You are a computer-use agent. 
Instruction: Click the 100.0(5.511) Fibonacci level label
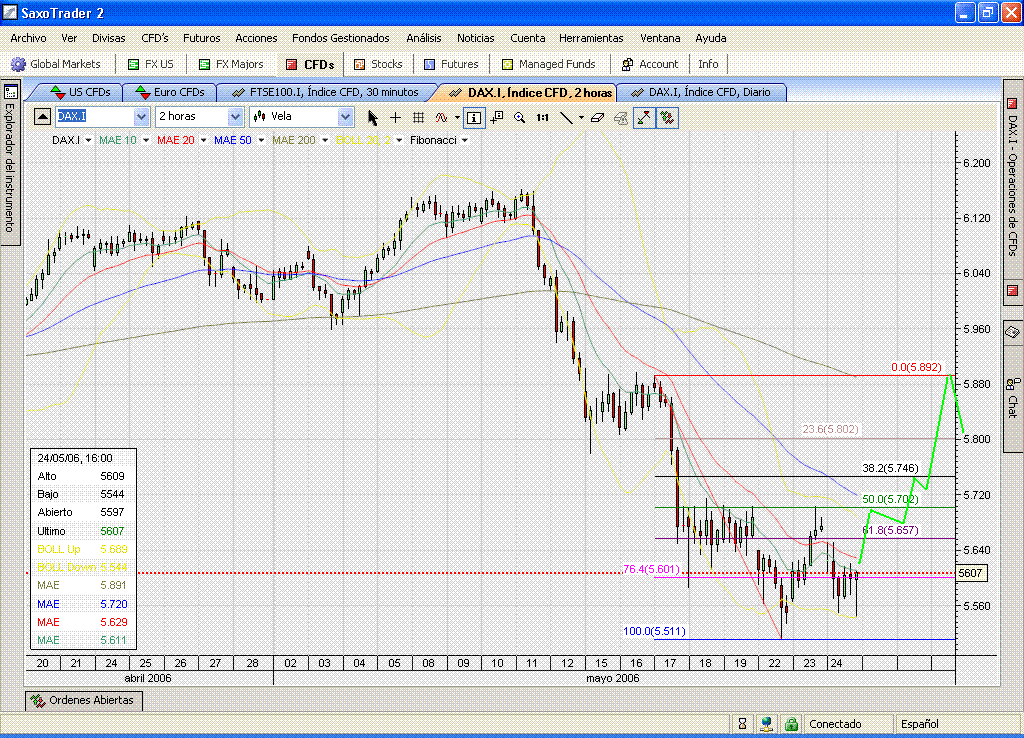654,631
